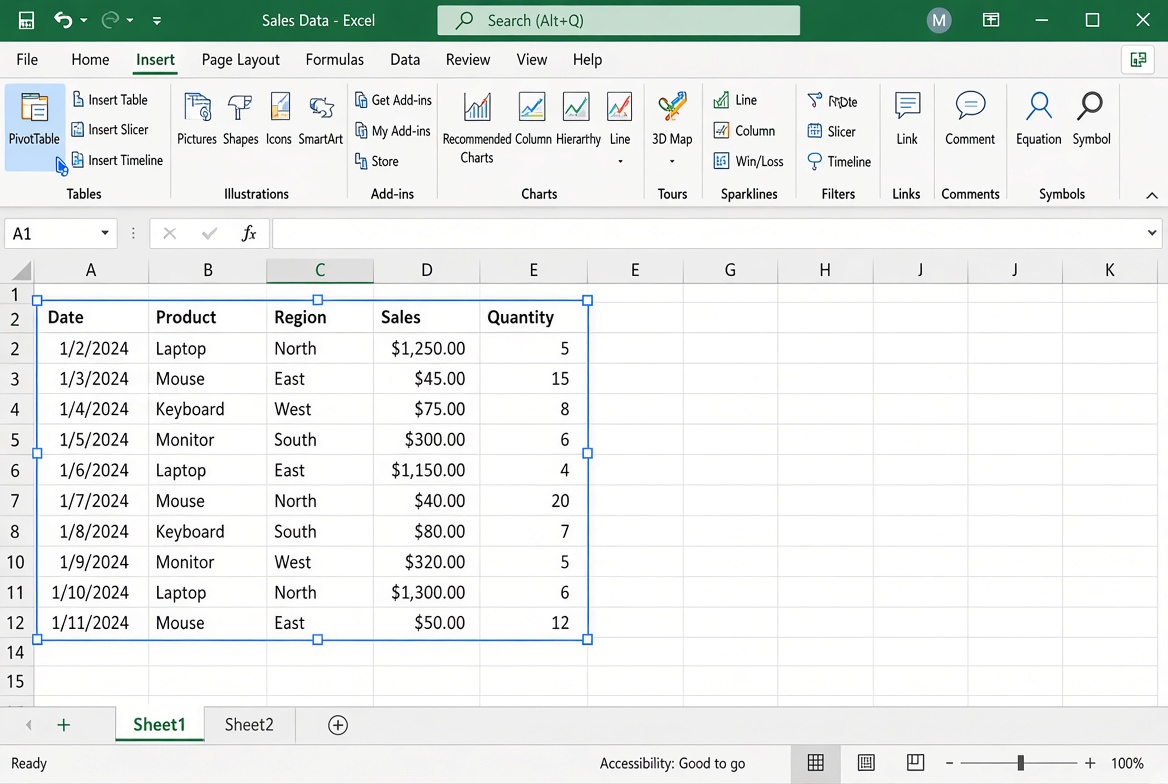Zoom out with the minus button
Viewport: 1168px width, 784px height.
[949, 763]
